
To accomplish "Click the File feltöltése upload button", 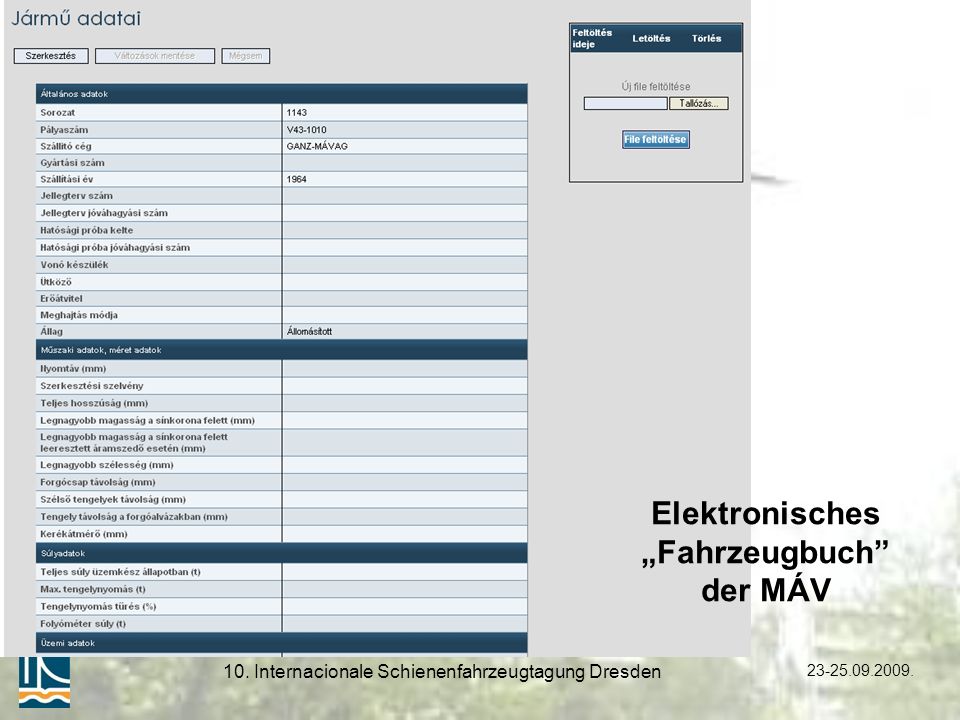I will 656,140.
